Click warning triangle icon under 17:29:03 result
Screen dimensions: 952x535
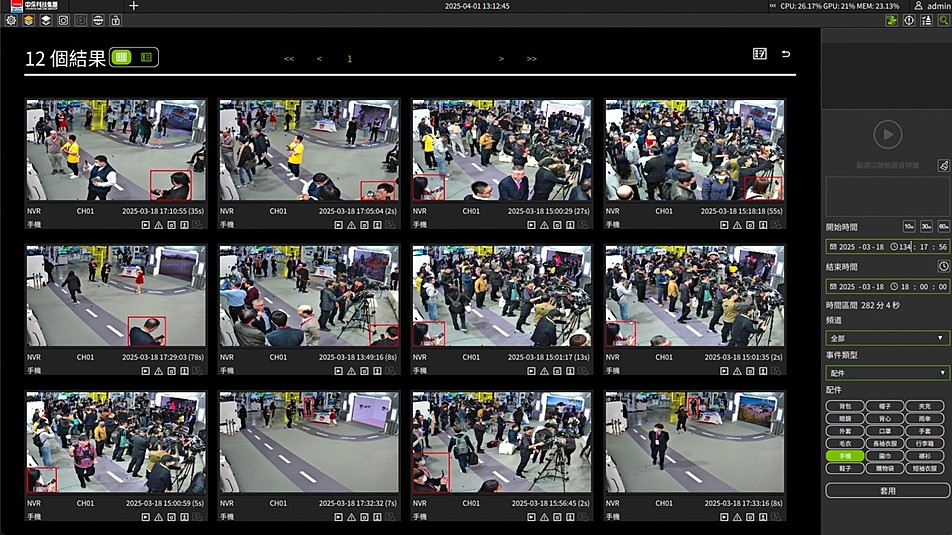[x=158, y=371]
